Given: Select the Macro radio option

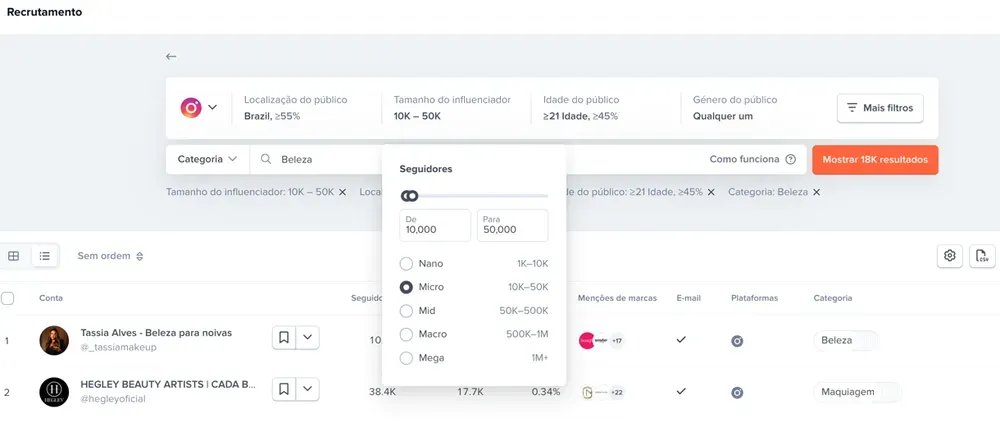Looking at the screenshot, I should pyautogui.click(x=406, y=334).
